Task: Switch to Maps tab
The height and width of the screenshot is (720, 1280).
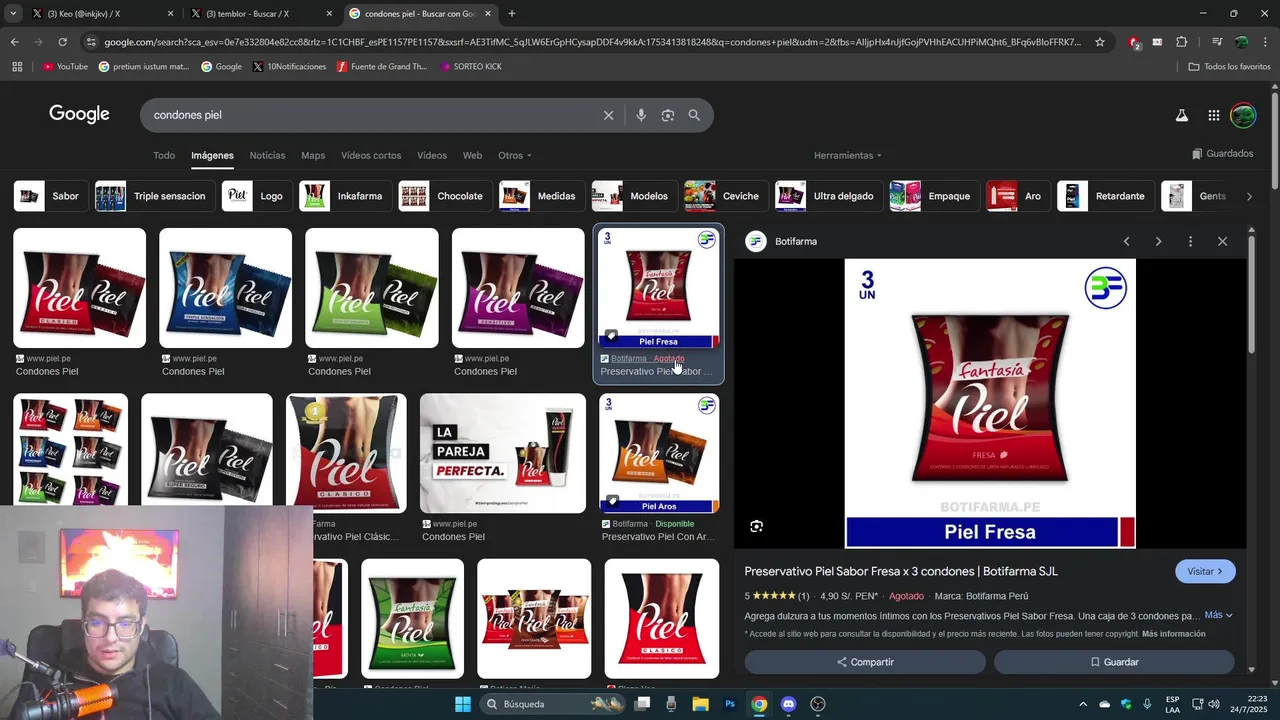Action: pyautogui.click(x=313, y=155)
